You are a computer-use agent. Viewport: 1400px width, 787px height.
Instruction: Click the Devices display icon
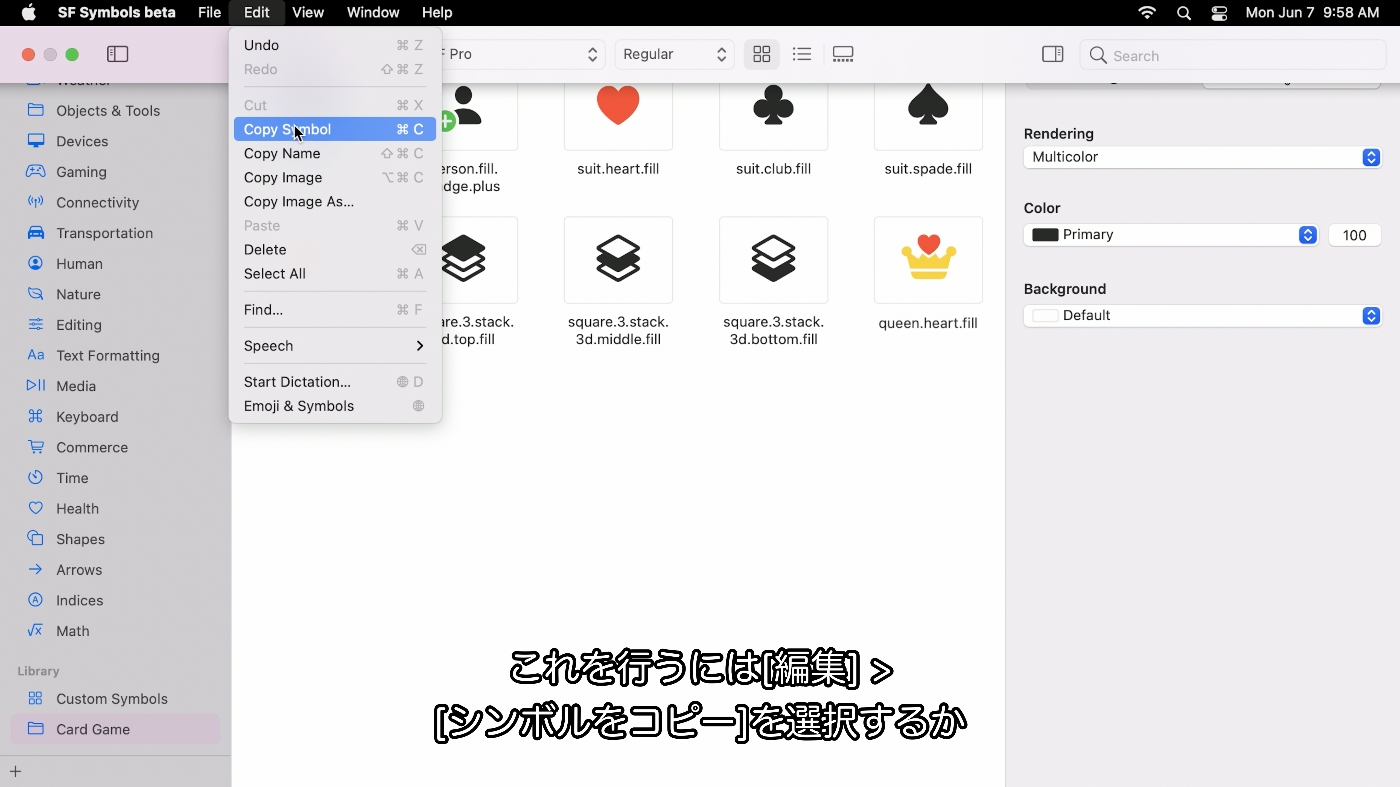36,141
